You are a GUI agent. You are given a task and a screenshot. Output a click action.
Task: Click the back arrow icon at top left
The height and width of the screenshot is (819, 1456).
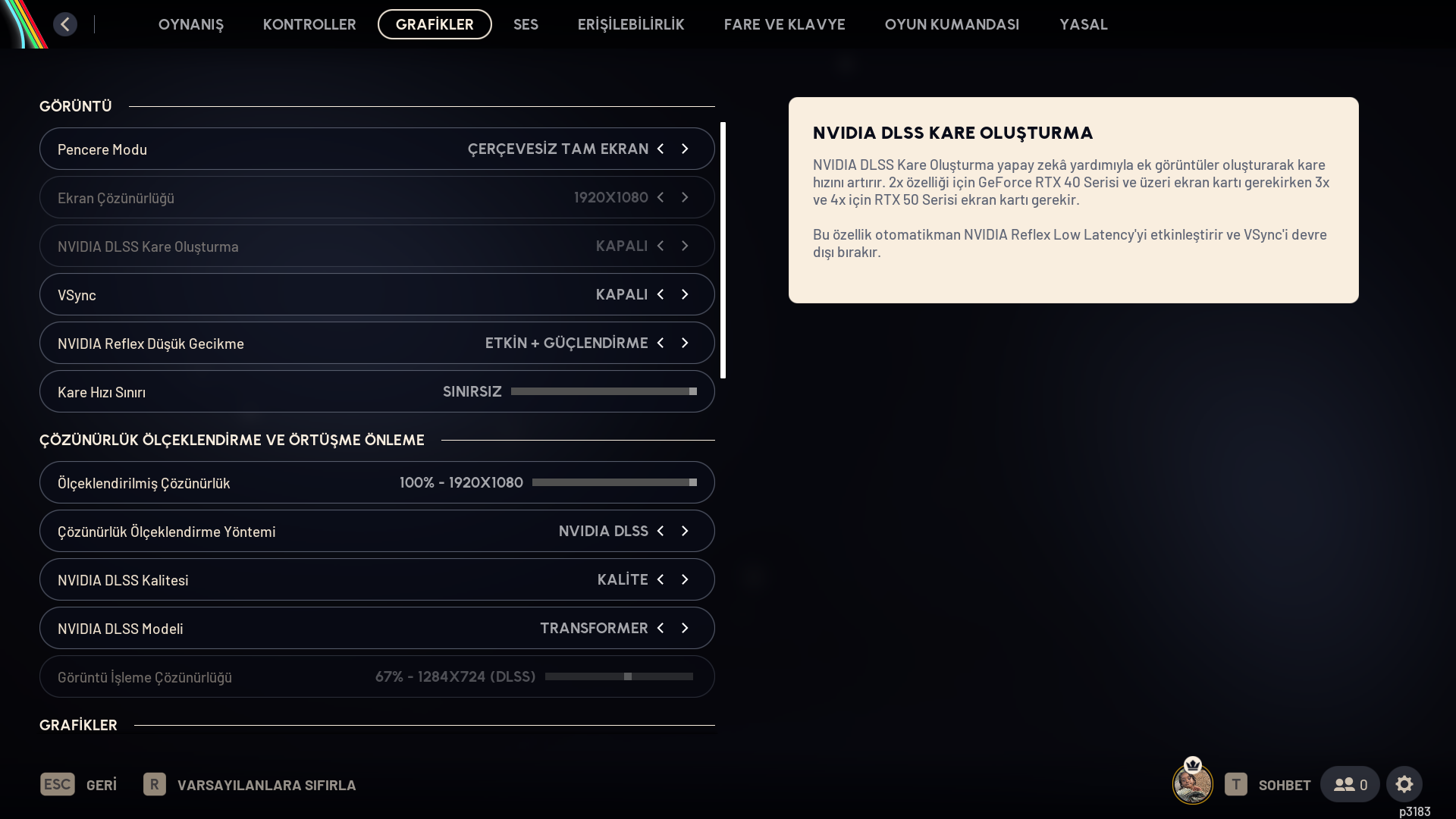[x=65, y=24]
